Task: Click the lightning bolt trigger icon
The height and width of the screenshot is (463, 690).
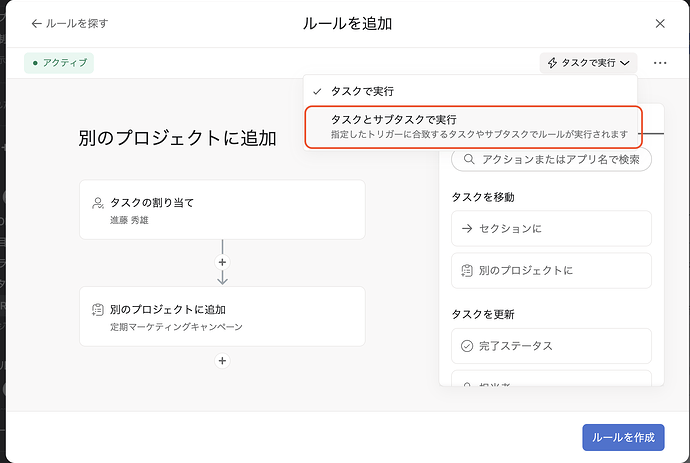Action: click(551, 63)
